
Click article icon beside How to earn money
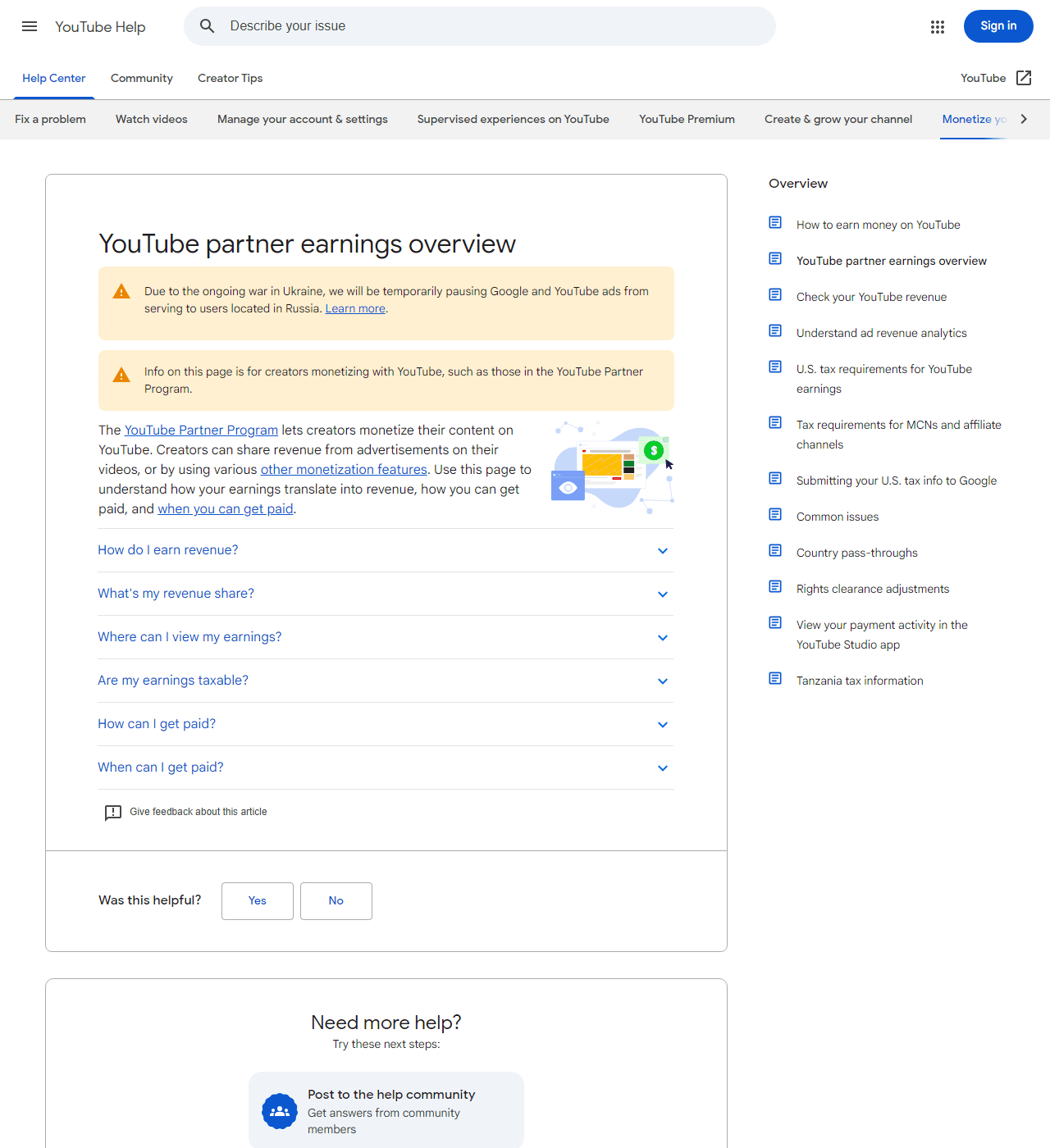775,222
